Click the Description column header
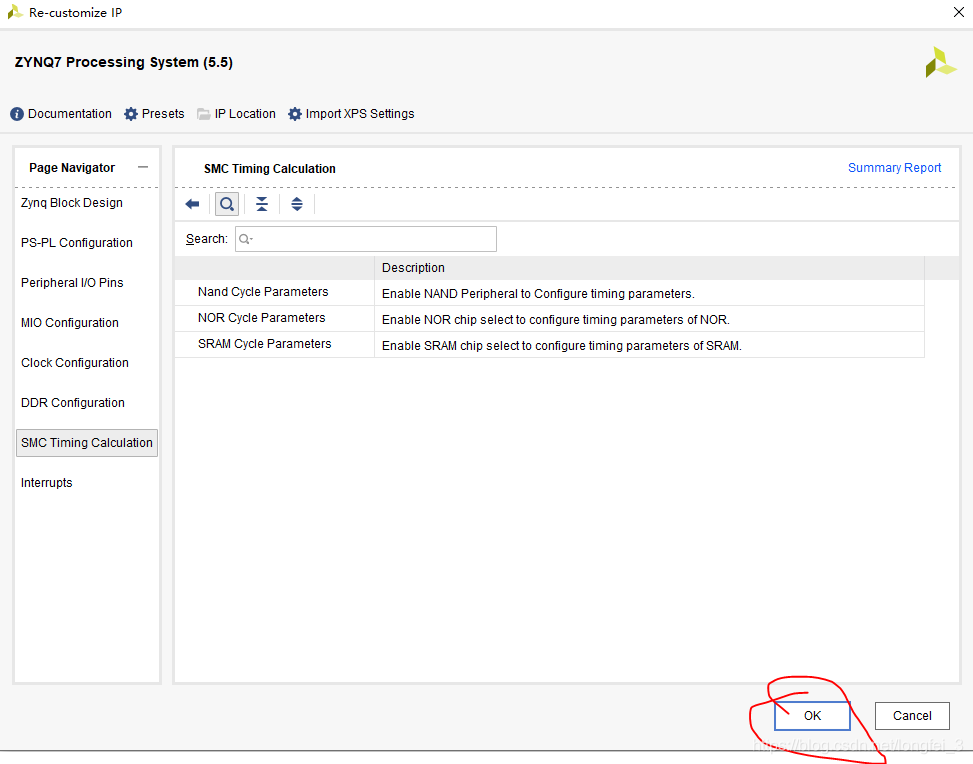The height and width of the screenshot is (764, 973). coord(649,268)
